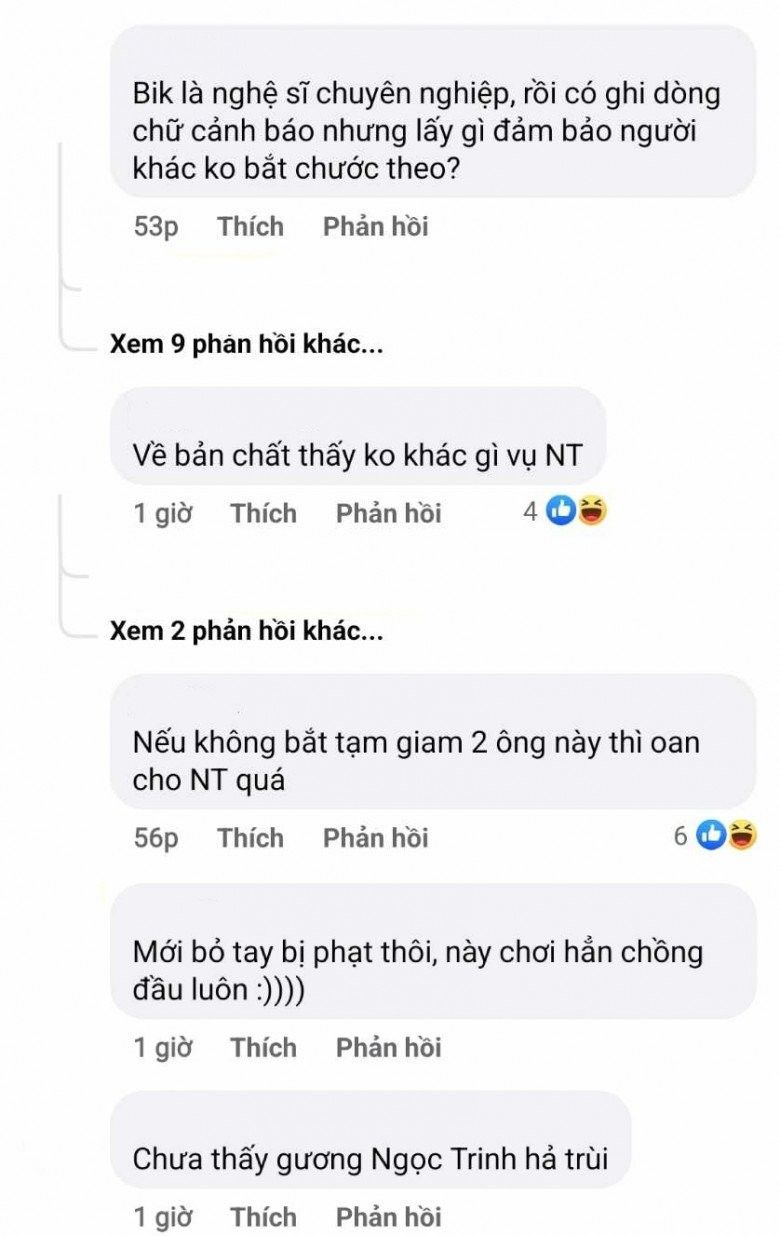Image resolution: width=780 pixels, height=1236 pixels.
Task: Like the 'Nếu không bắt tạm giam' comment
Action: point(251,838)
